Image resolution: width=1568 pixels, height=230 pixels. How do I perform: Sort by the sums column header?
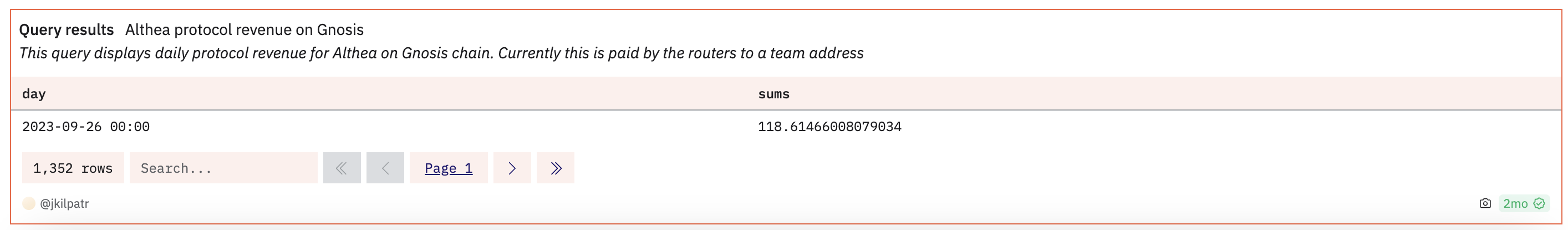tap(773, 94)
